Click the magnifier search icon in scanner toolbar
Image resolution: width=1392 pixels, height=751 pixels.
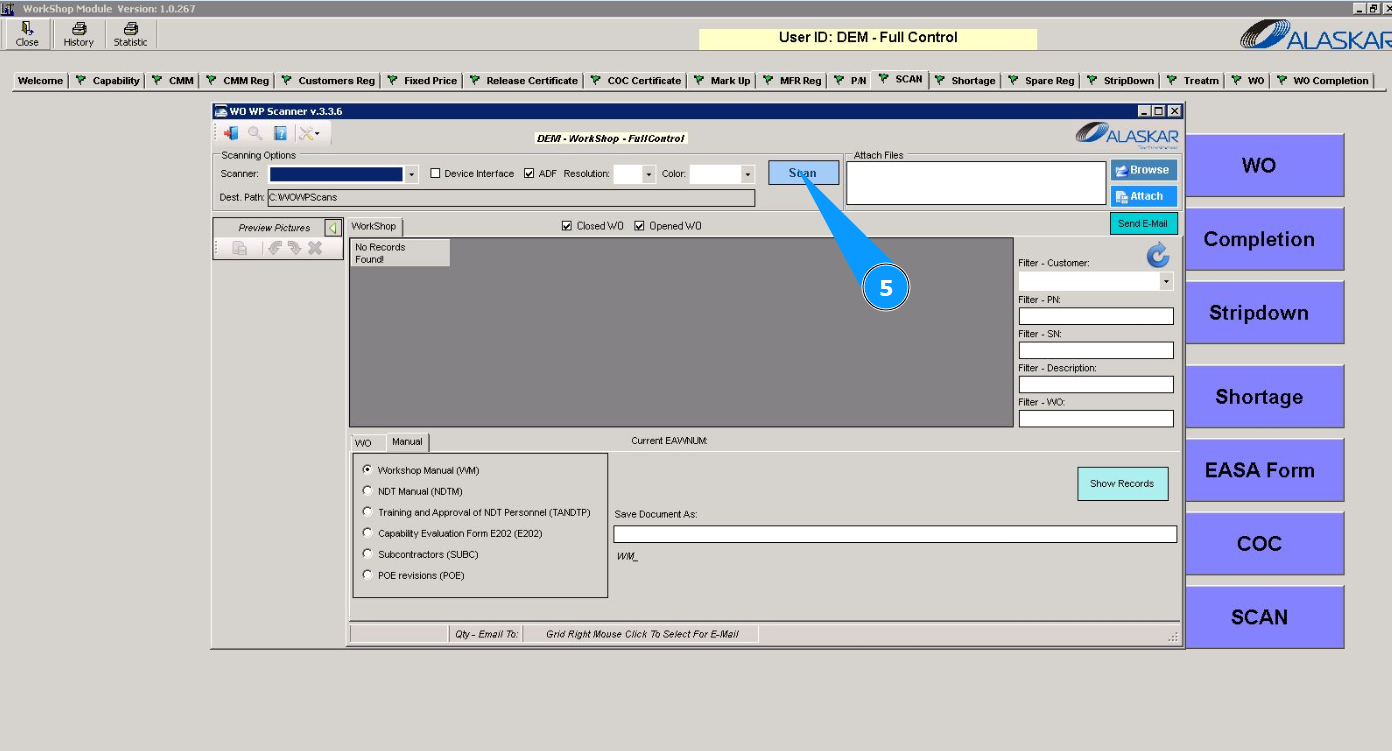tap(255, 133)
